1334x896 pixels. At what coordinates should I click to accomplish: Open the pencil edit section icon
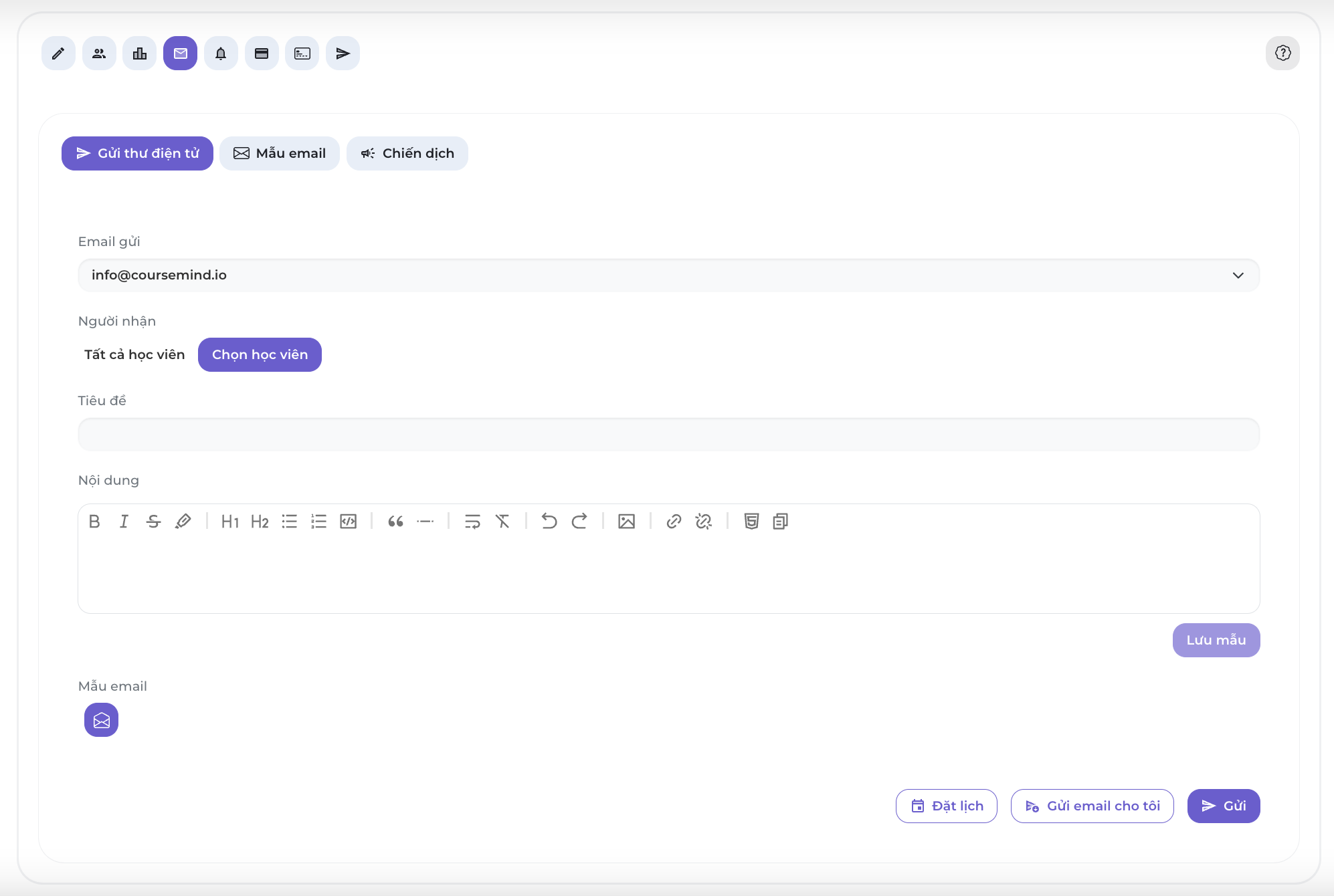[x=58, y=53]
